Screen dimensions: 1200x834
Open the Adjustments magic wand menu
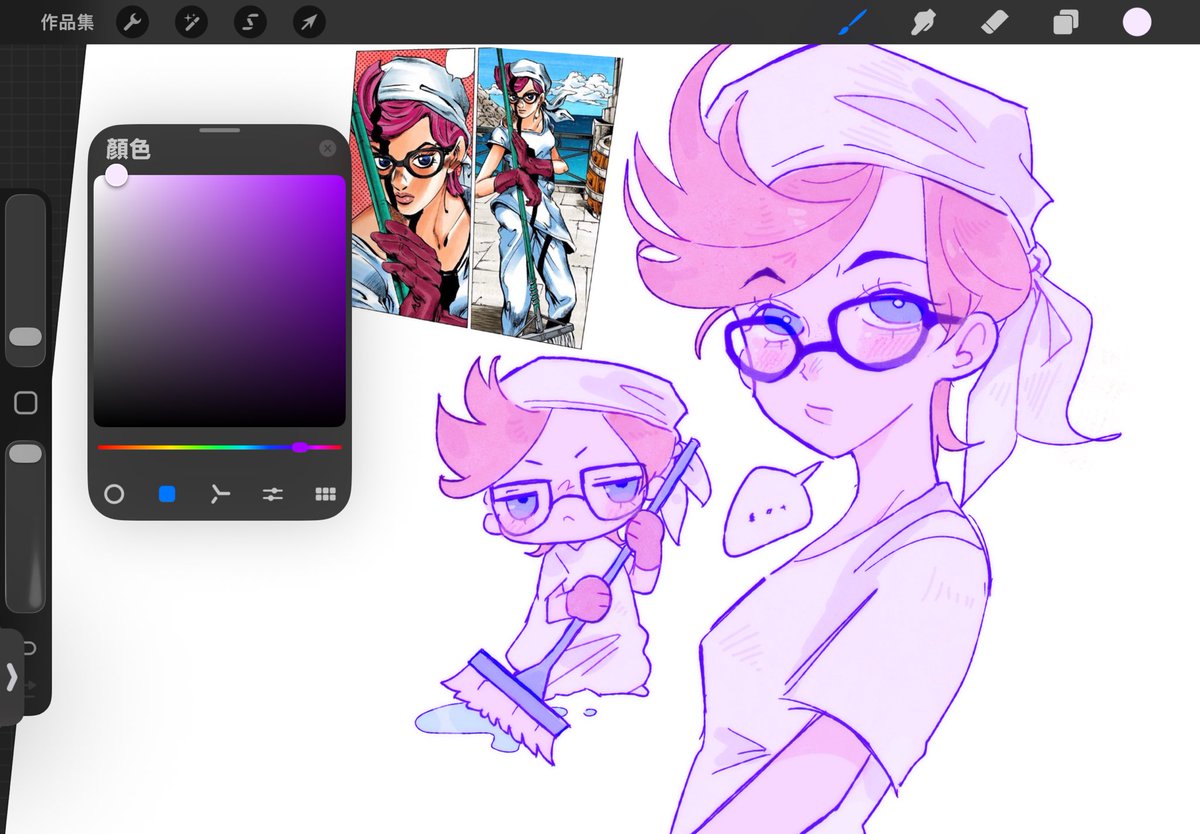tap(191, 22)
